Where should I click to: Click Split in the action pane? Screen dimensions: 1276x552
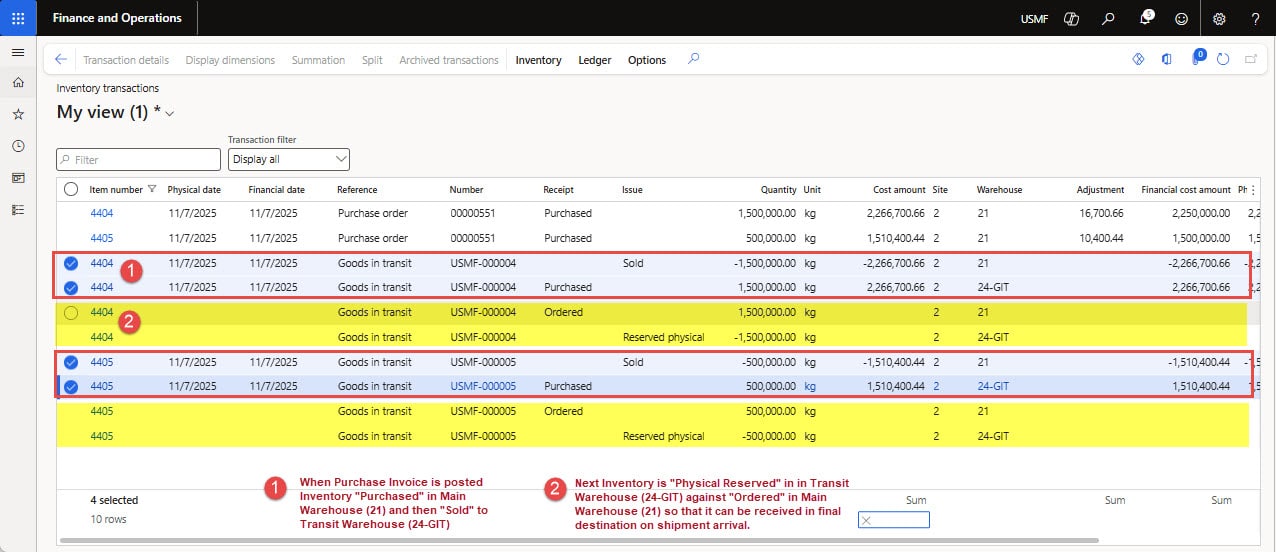(372, 60)
